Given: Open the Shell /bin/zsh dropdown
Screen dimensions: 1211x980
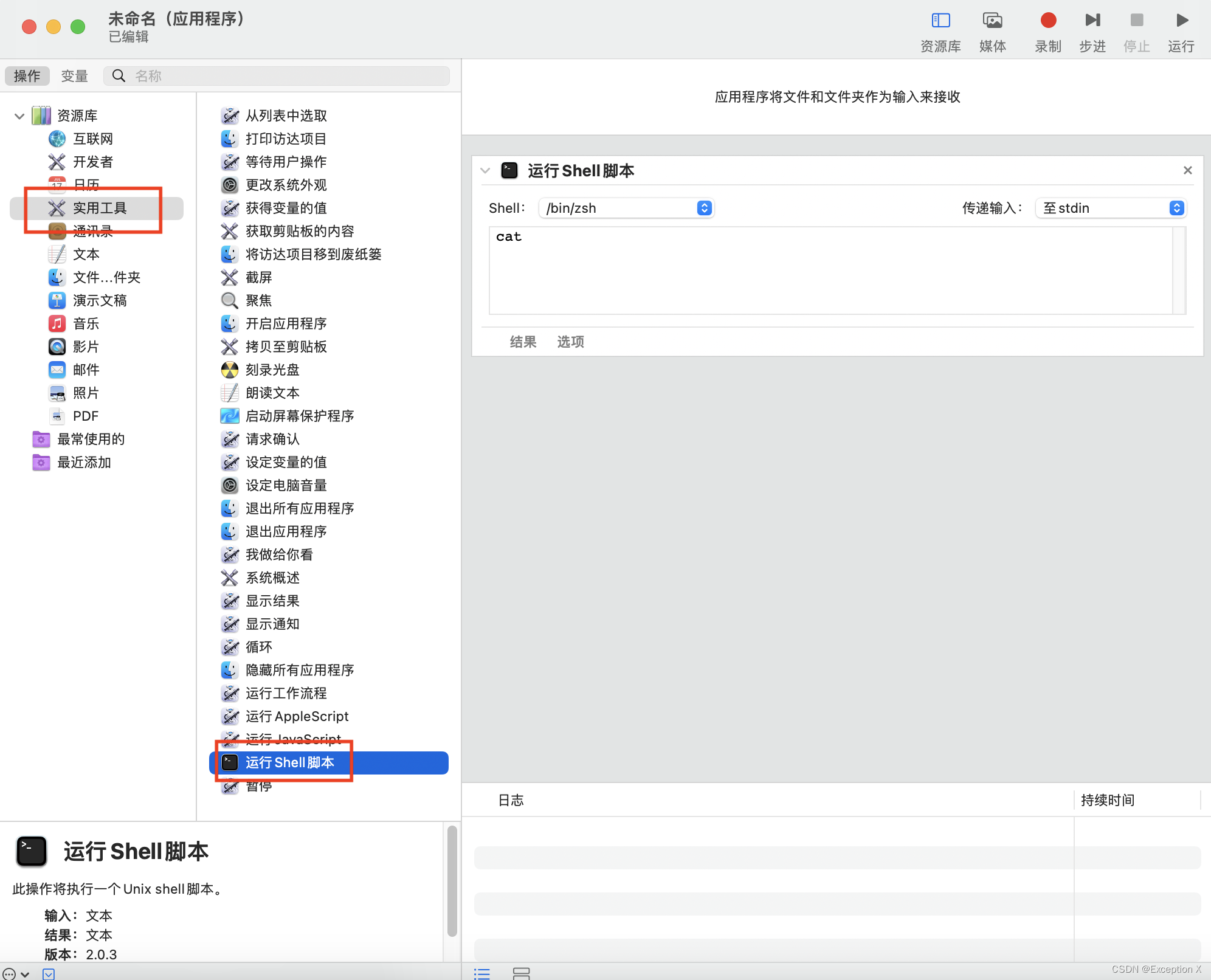Looking at the screenshot, I should click(626, 208).
